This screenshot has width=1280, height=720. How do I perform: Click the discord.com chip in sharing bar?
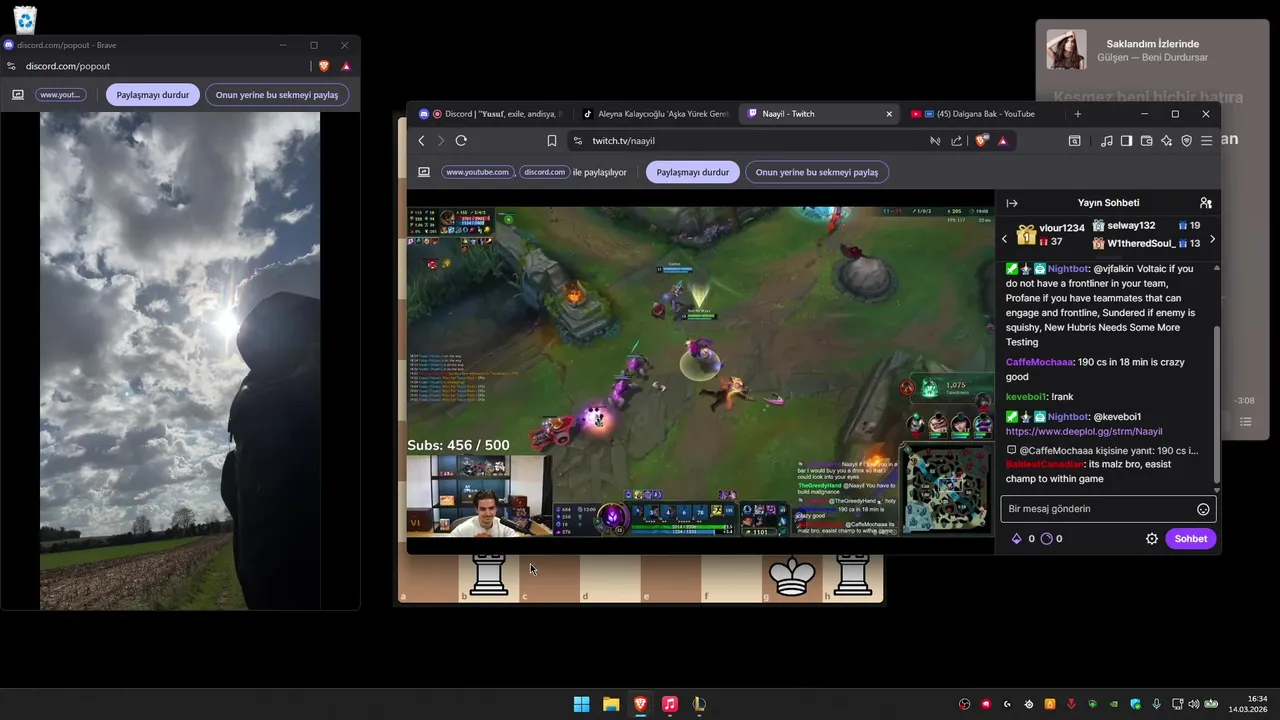[x=544, y=172]
